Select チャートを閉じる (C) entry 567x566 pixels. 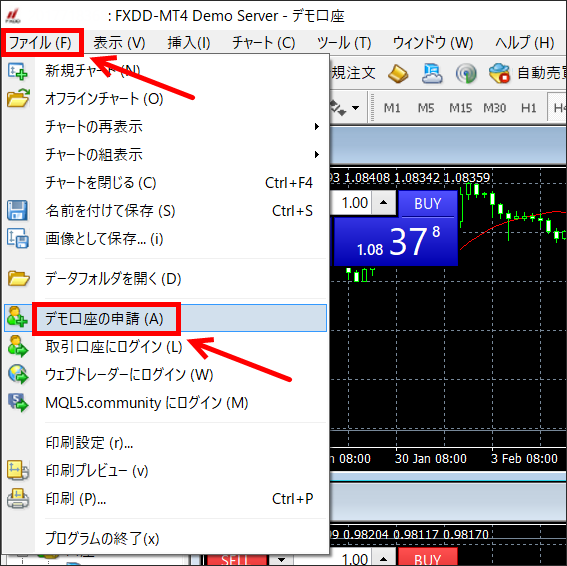pos(165,183)
